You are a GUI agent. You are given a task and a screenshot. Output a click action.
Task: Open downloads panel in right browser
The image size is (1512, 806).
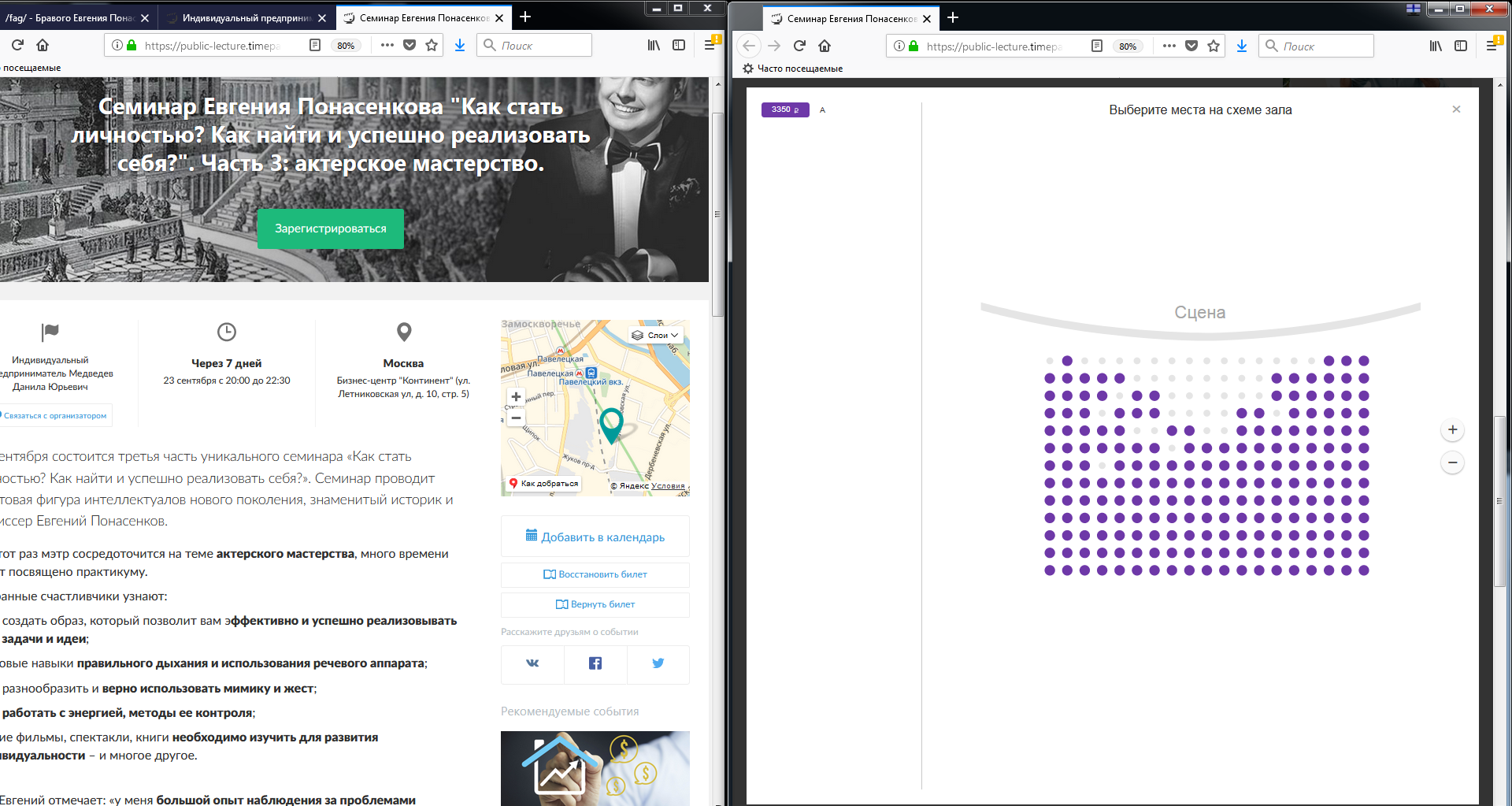[1242, 46]
